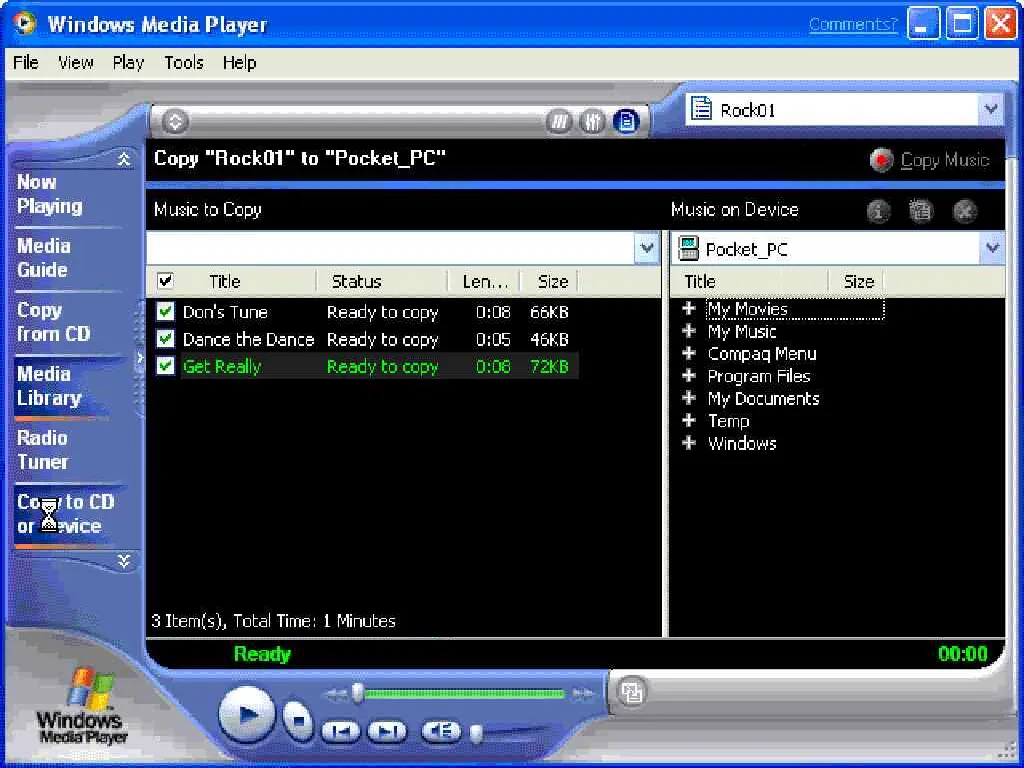This screenshot has height=768, width=1024.
Task: Expand the Windows folder
Action: click(x=689, y=443)
